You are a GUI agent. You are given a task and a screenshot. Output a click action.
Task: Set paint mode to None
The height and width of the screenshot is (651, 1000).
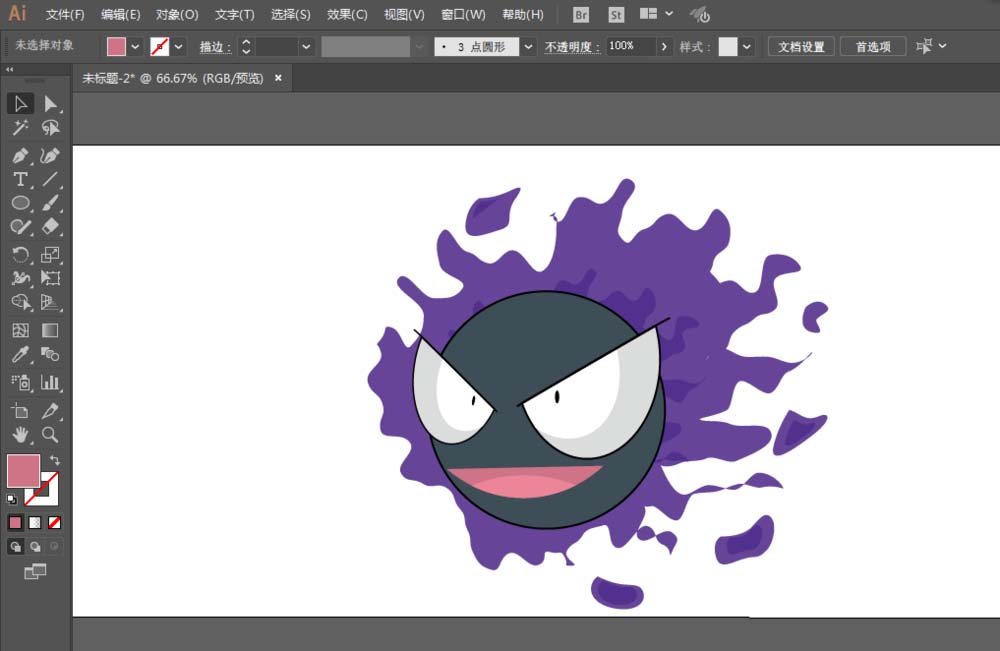pos(55,522)
